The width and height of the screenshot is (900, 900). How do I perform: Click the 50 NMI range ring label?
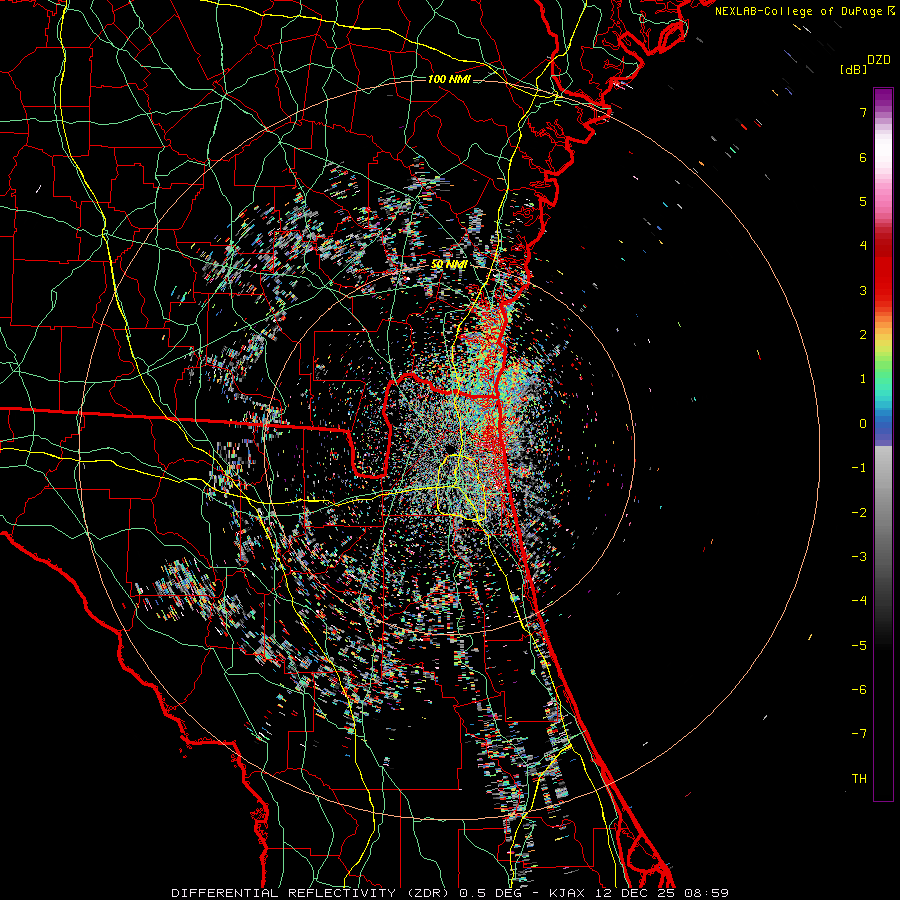point(449,264)
